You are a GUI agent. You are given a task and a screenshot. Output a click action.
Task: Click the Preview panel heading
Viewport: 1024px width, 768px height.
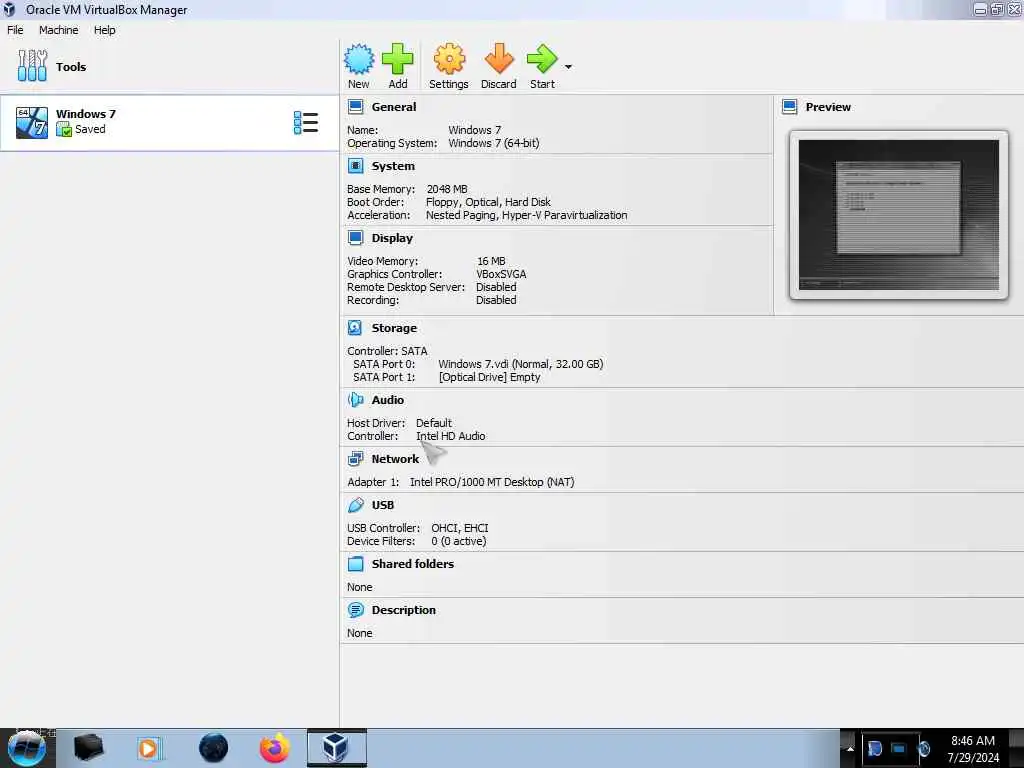[828, 107]
